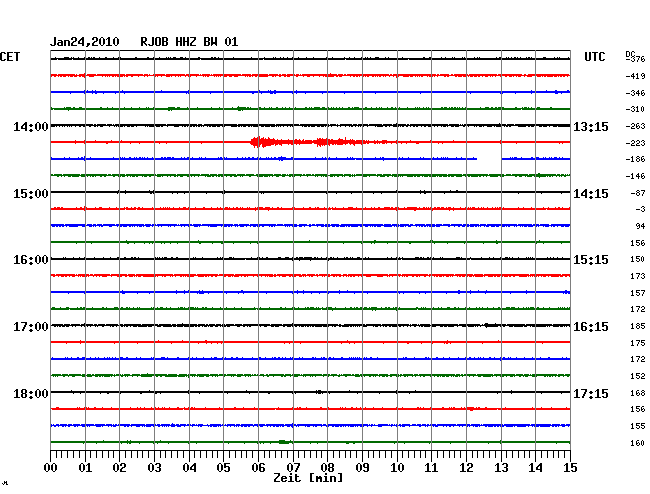Click the DC offset value 155
650x494 pixels.
(x=638, y=426)
